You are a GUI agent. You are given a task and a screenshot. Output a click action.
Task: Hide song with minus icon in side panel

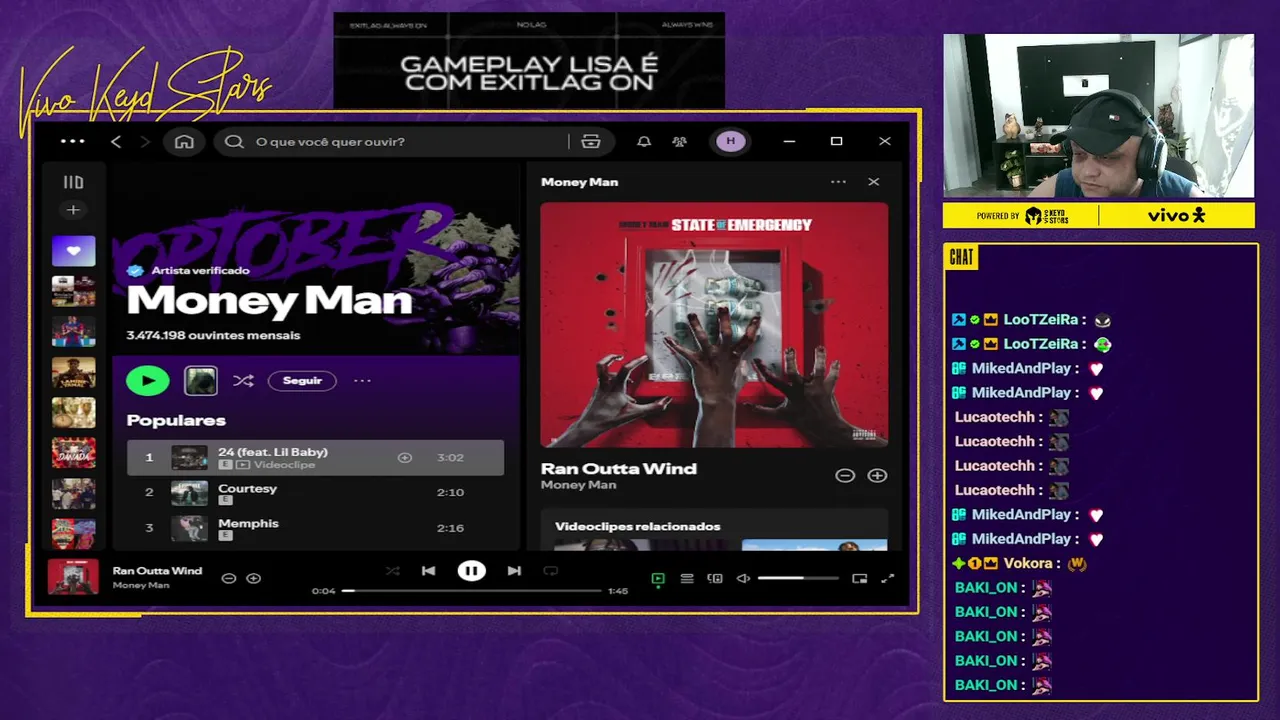845,476
